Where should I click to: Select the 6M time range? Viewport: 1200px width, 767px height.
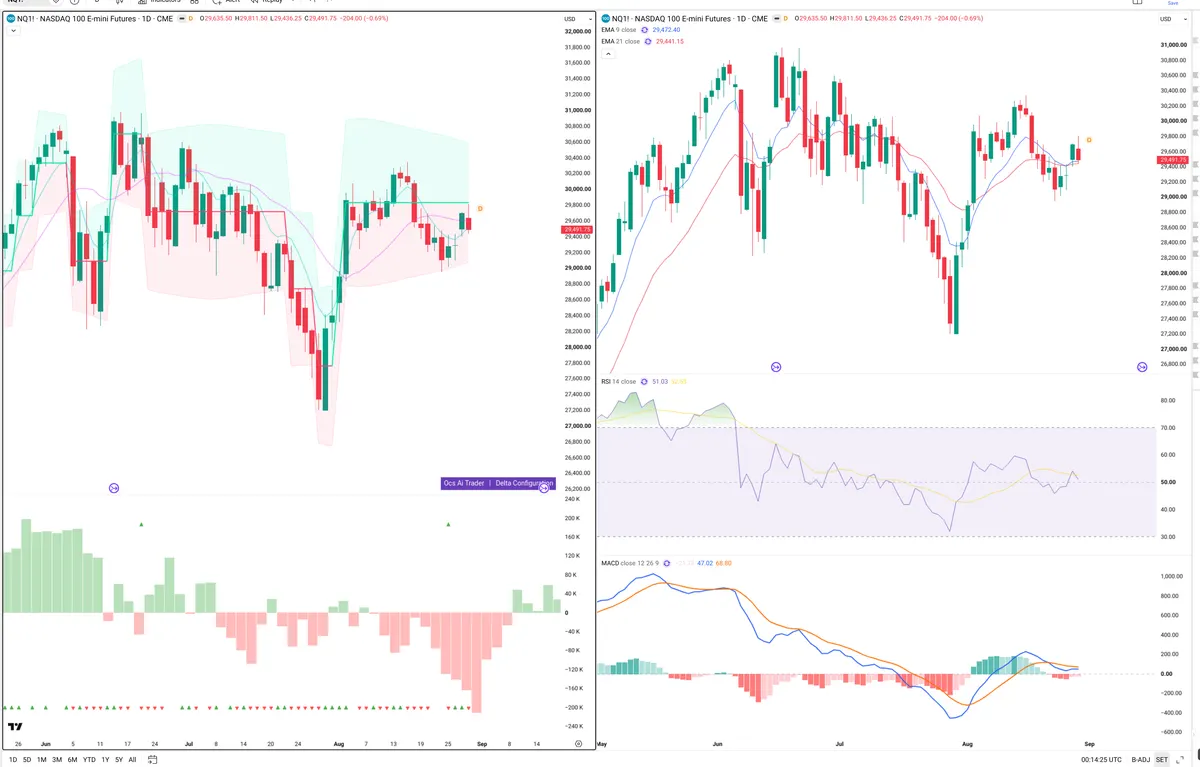(72, 759)
